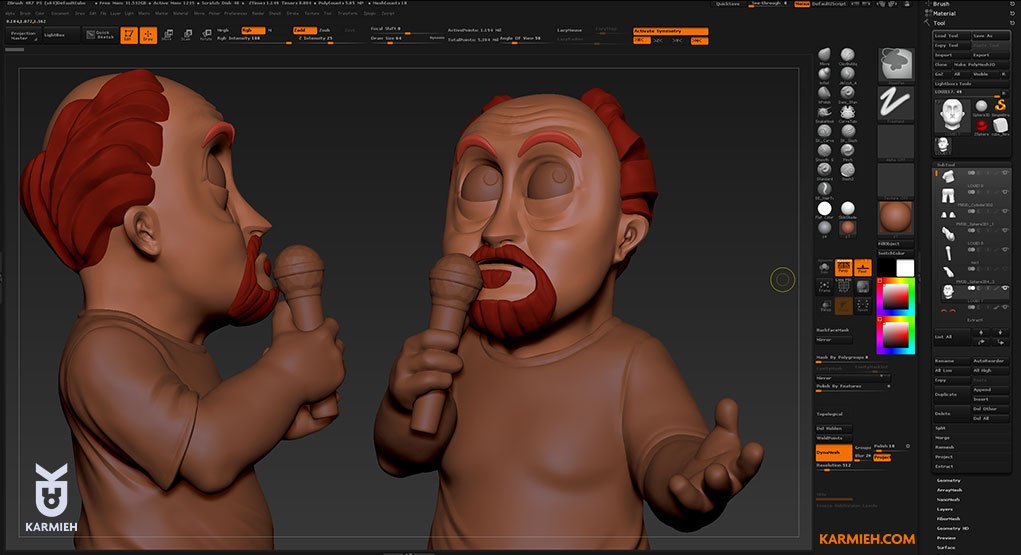Move subtool up with the arrow button

[x=981, y=333]
